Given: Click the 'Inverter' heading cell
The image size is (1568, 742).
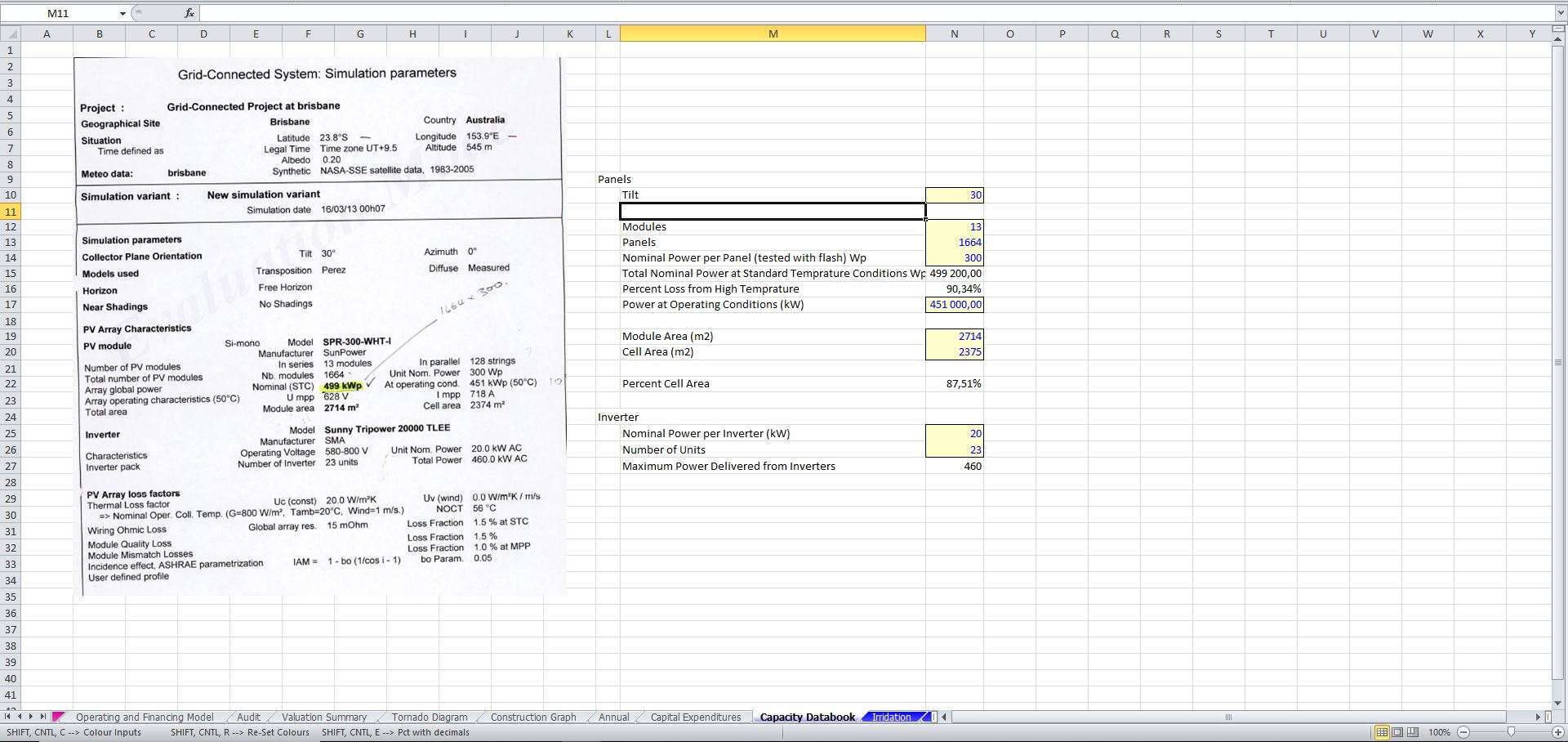Looking at the screenshot, I should [618, 417].
